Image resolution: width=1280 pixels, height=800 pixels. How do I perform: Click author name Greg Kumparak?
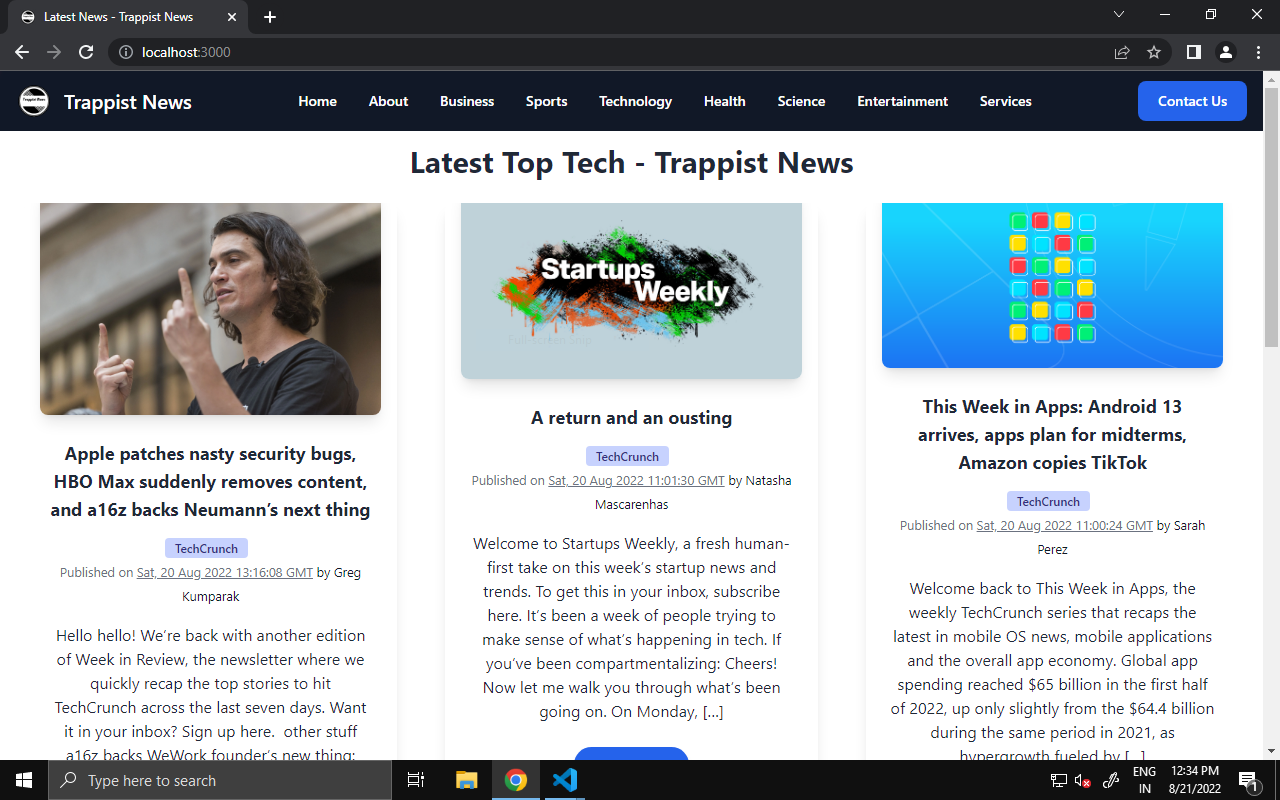click(271, 585)
